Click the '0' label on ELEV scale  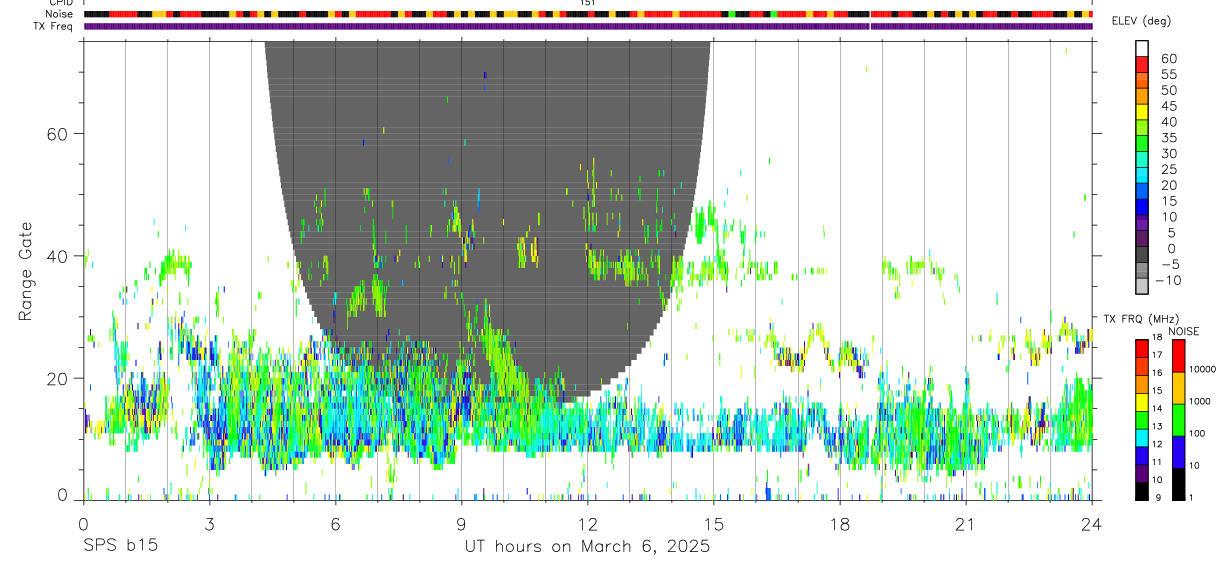(x=1173, y=249)
